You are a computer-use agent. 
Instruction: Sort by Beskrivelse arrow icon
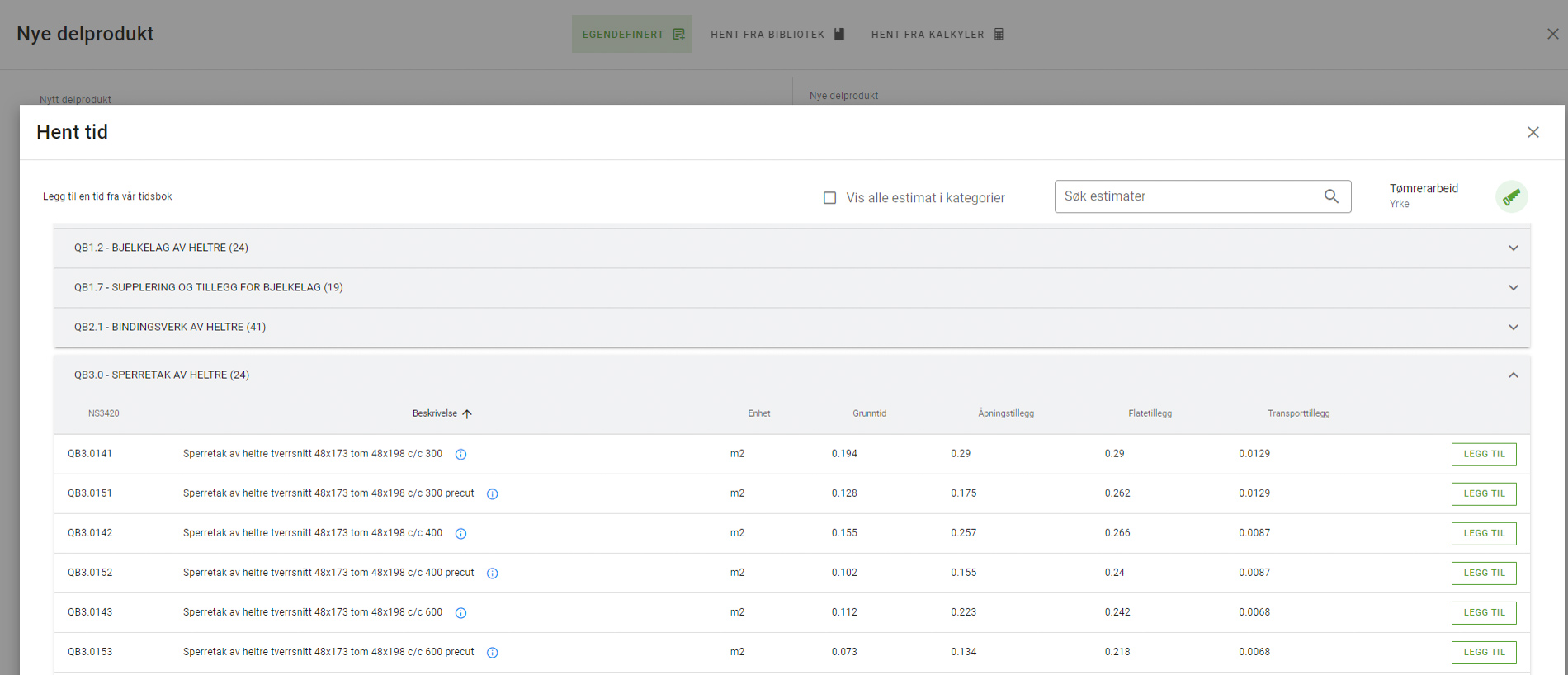(467, 413)
